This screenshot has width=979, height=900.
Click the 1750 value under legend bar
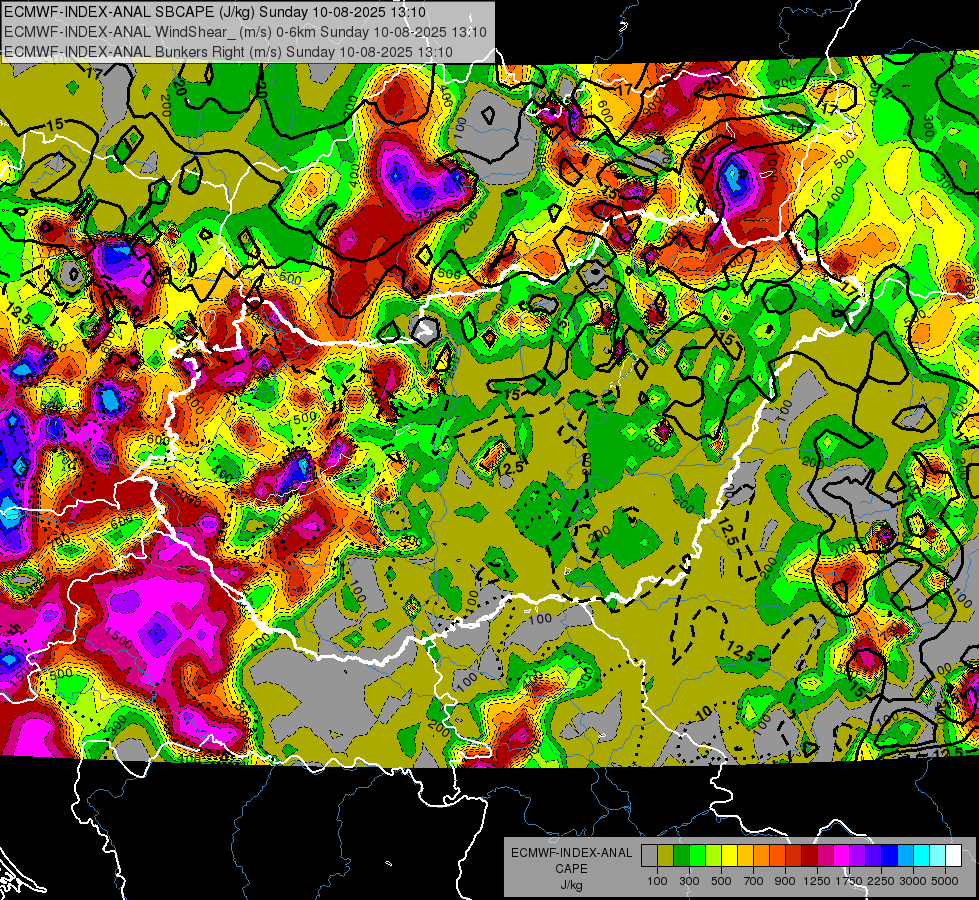(x=849, y=881)
